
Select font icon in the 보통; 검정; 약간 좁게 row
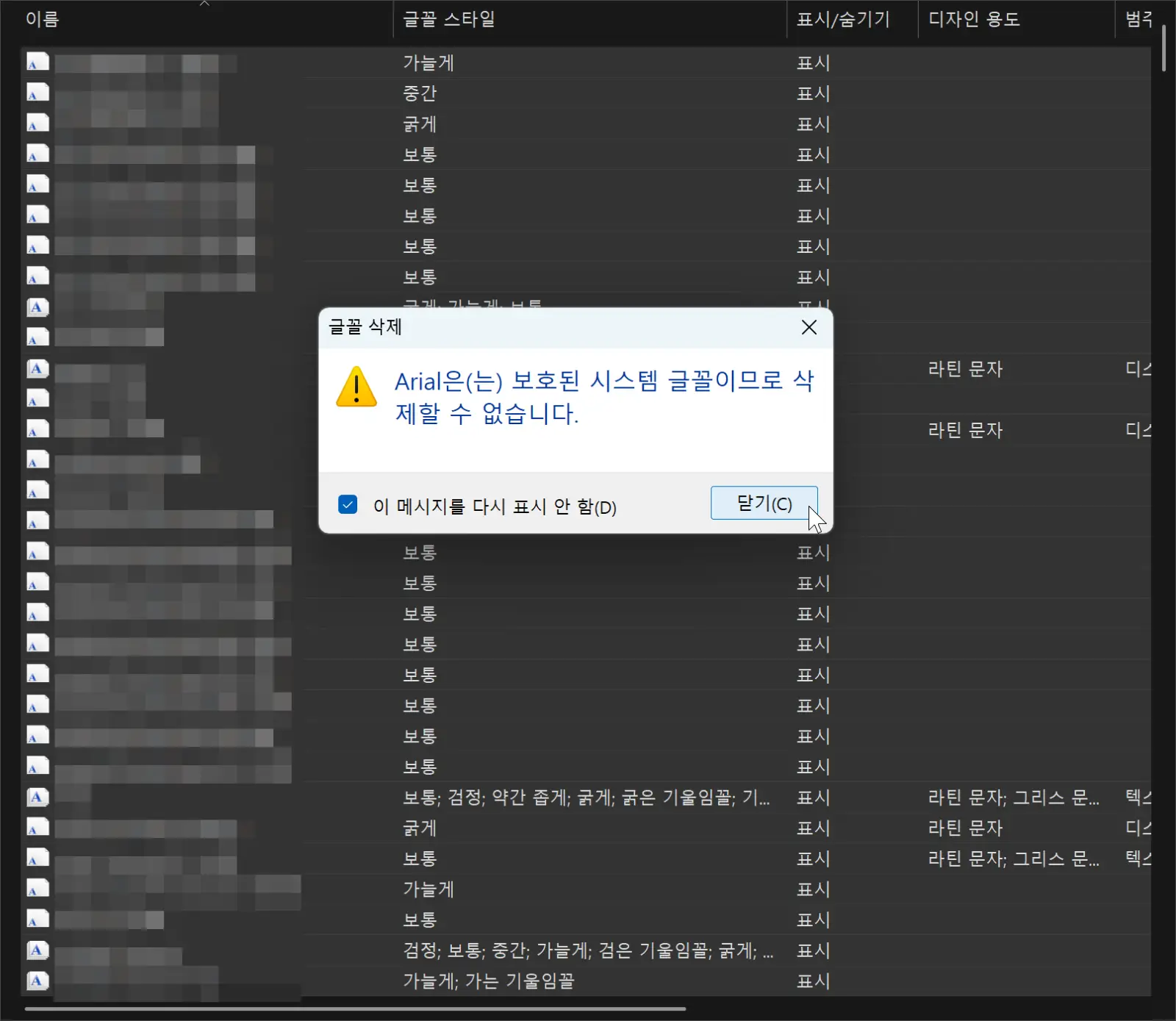coord(37,797)
